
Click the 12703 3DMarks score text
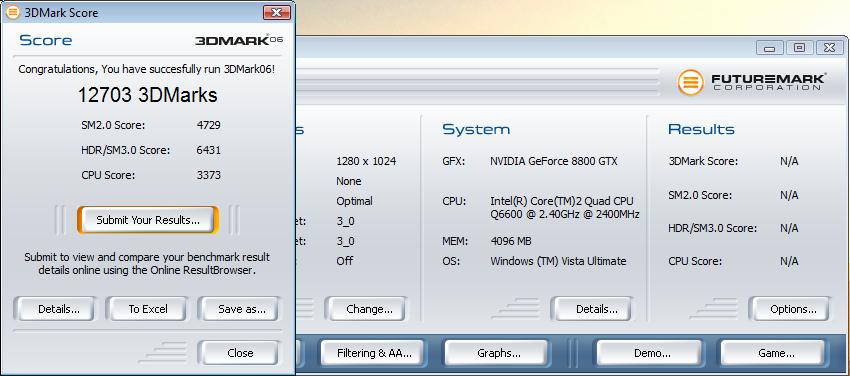(147, 95)
